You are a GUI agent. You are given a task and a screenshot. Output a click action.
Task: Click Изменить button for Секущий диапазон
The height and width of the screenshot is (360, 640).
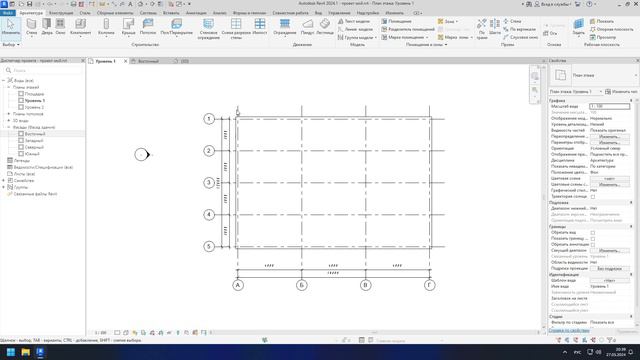click(610, 251)
